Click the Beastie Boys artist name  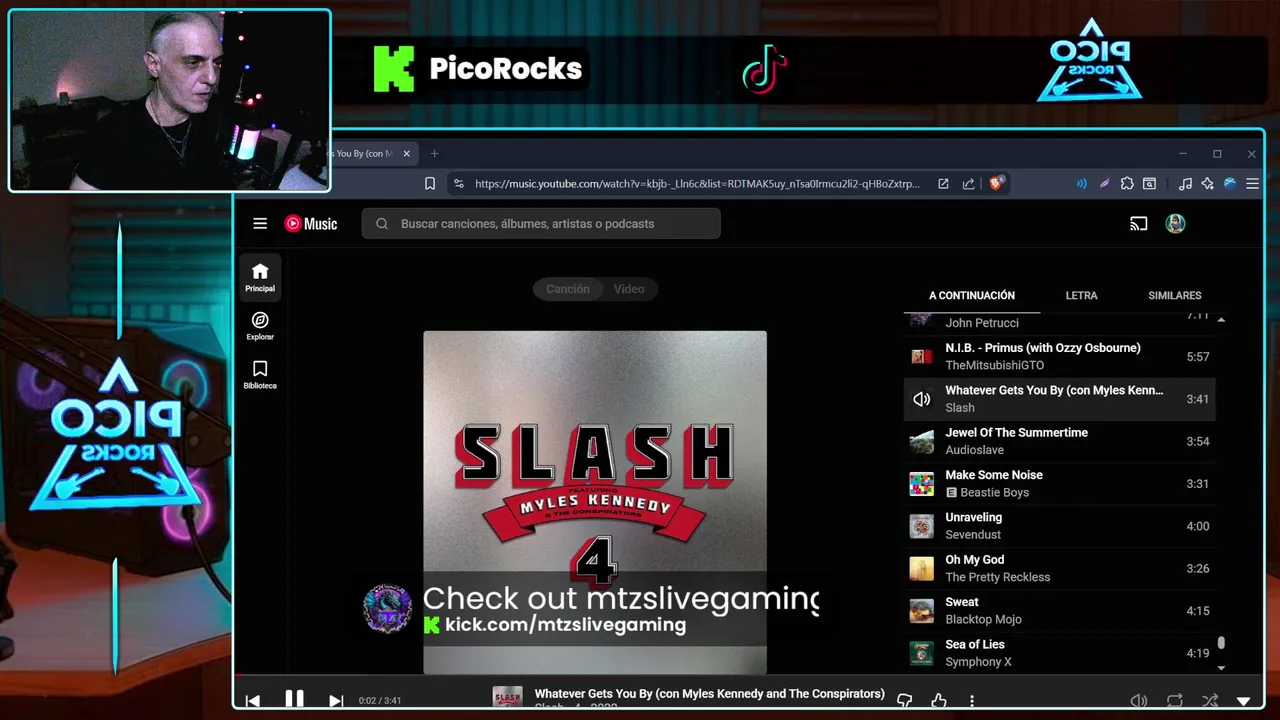tap(994, 493)
